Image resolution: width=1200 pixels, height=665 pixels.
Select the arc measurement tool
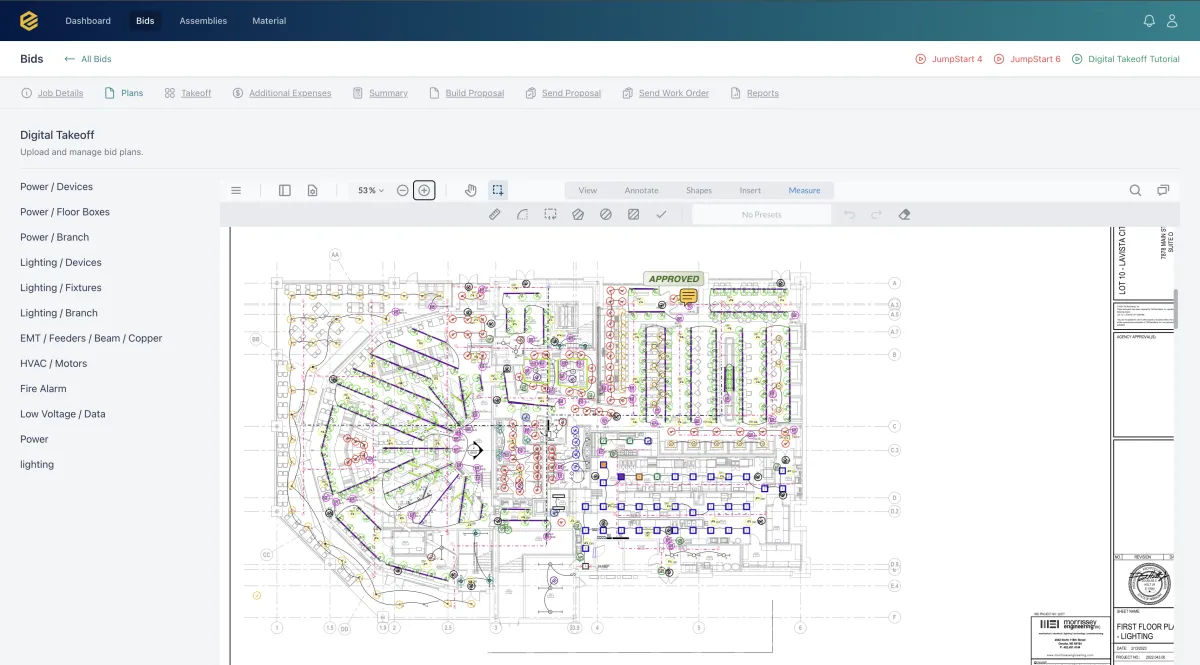(522, 214)
